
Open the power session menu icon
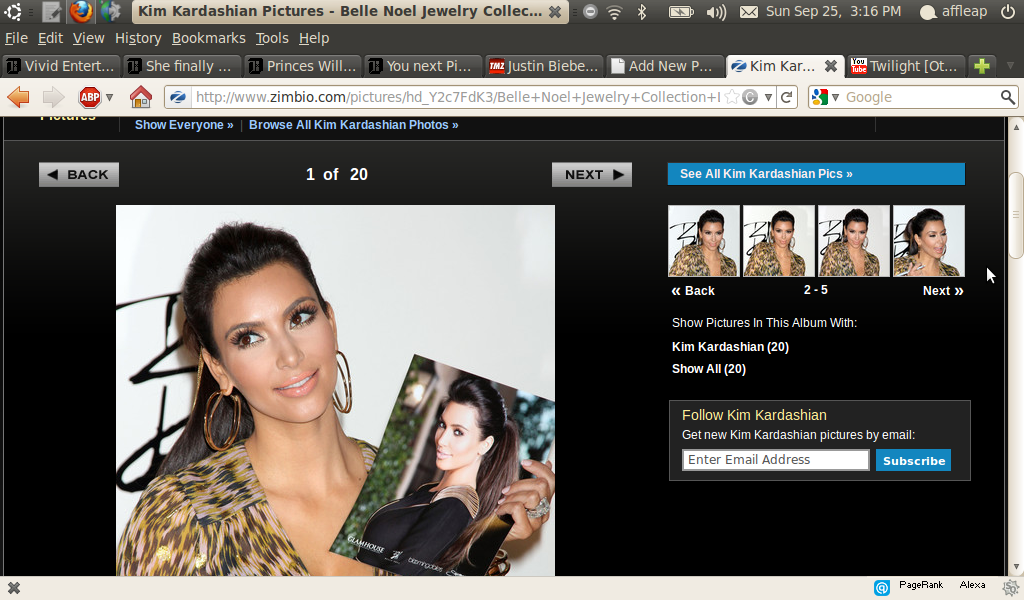coord(1008,12)
